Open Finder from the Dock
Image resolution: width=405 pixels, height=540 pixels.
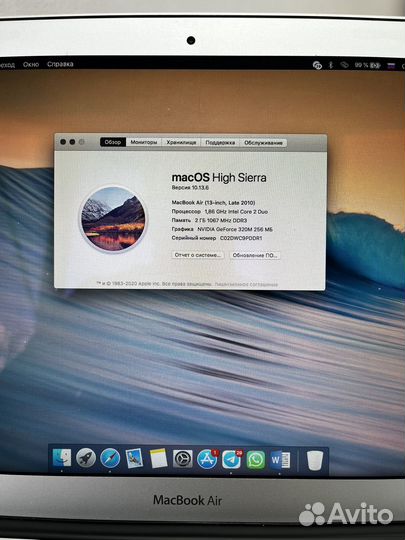[62, 458]
